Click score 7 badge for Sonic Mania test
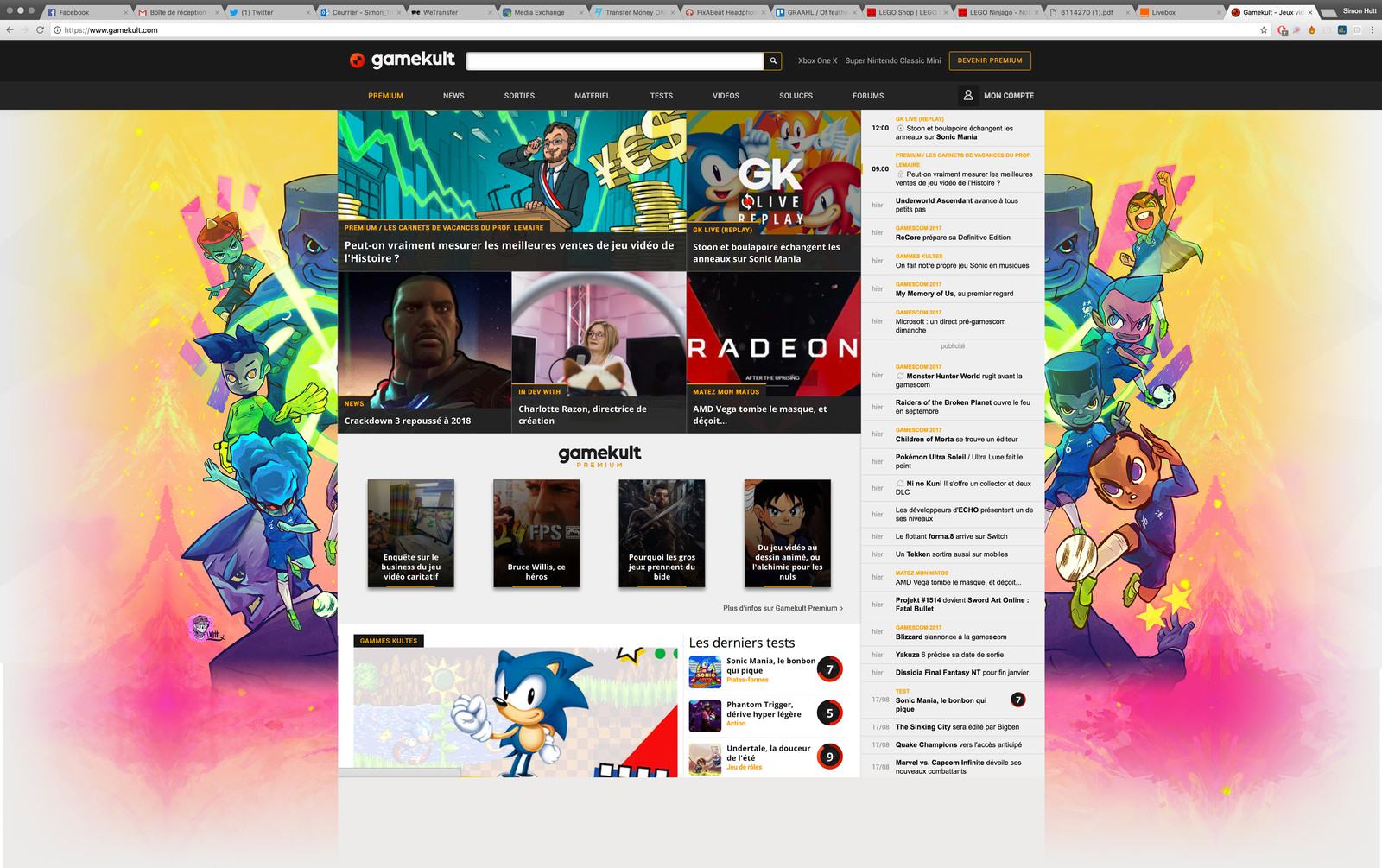The width and height of the screenshot is (1382, 868). point(829,669)
